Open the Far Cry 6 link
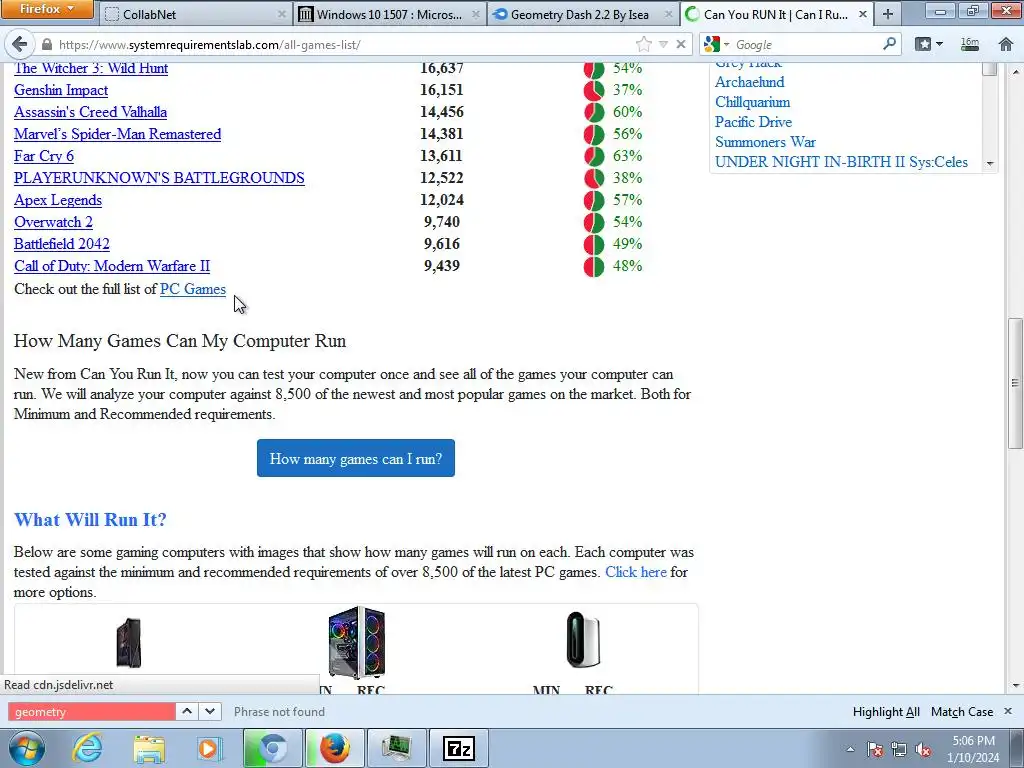 [x=44, y=156]
